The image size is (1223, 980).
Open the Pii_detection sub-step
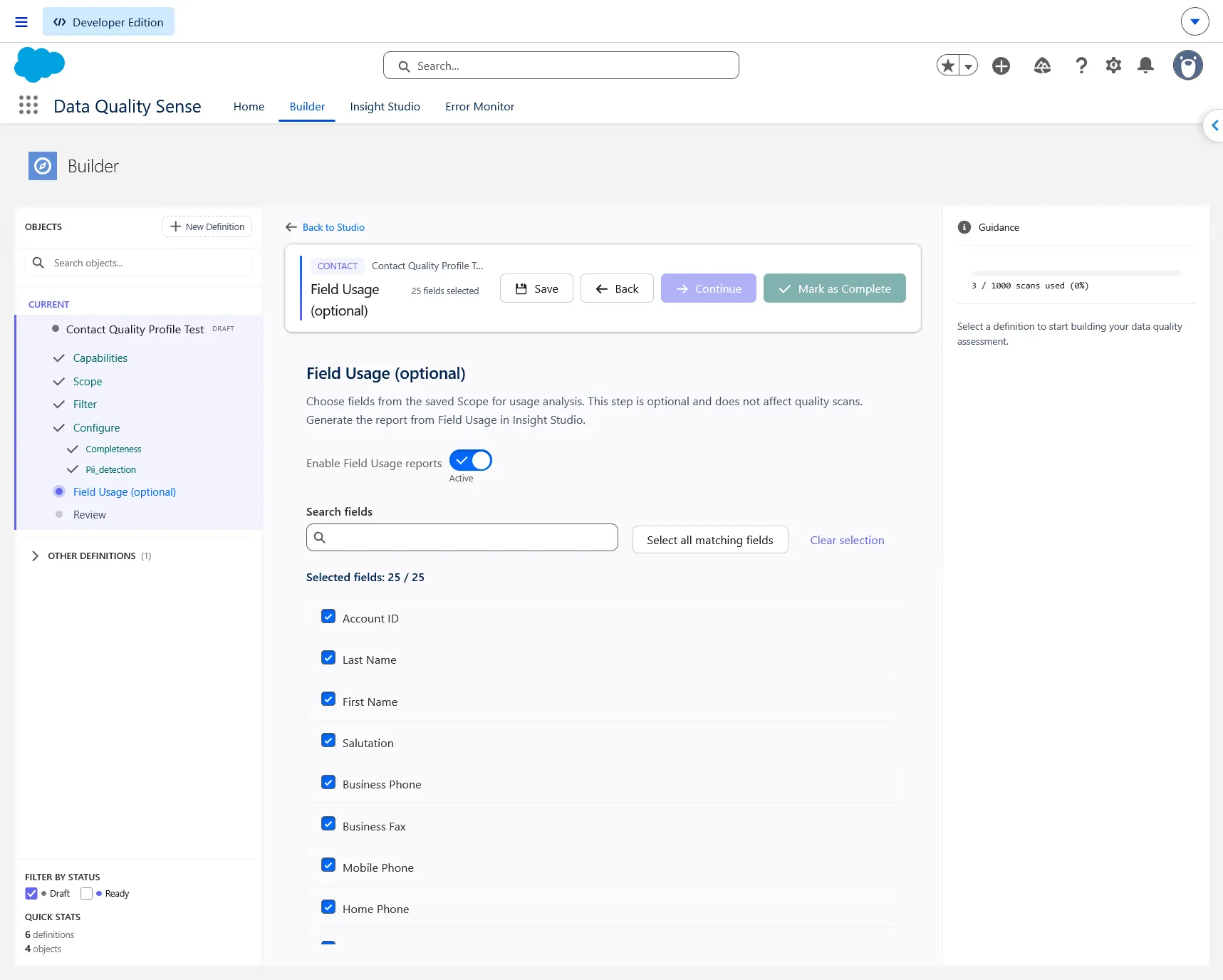tap(111, 470)
